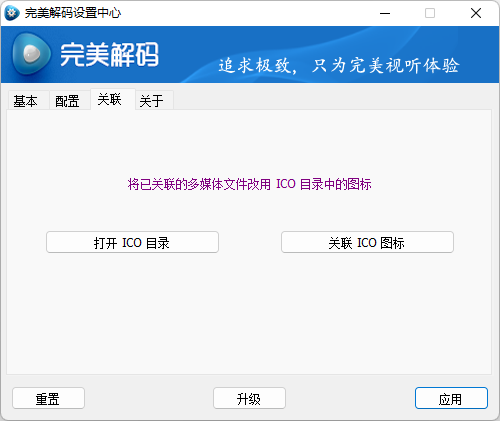
Task: Click the blue play-button logo in banner
Action: click(31, 54)
